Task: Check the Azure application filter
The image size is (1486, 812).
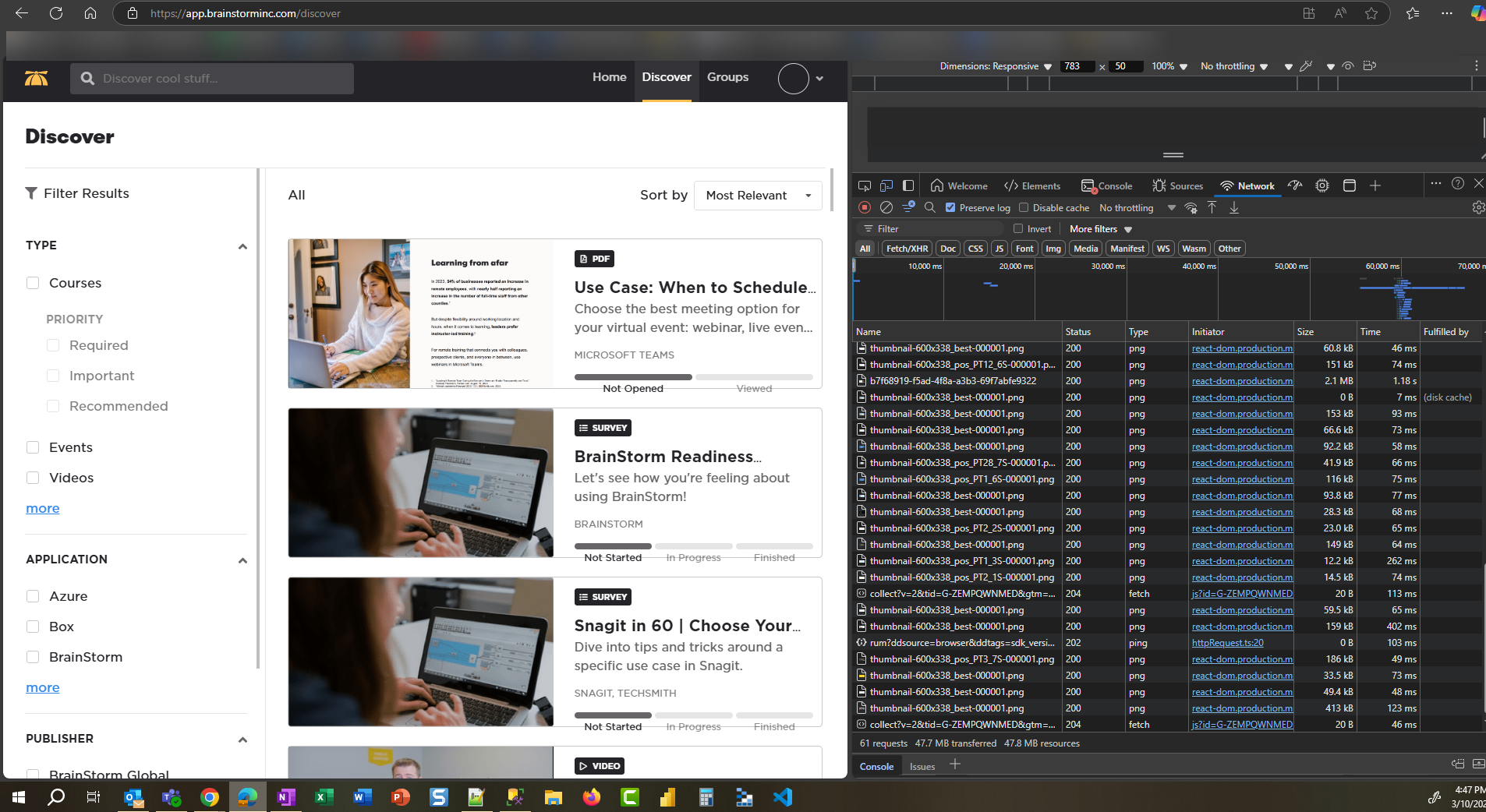Action: [x=33, y=596]
